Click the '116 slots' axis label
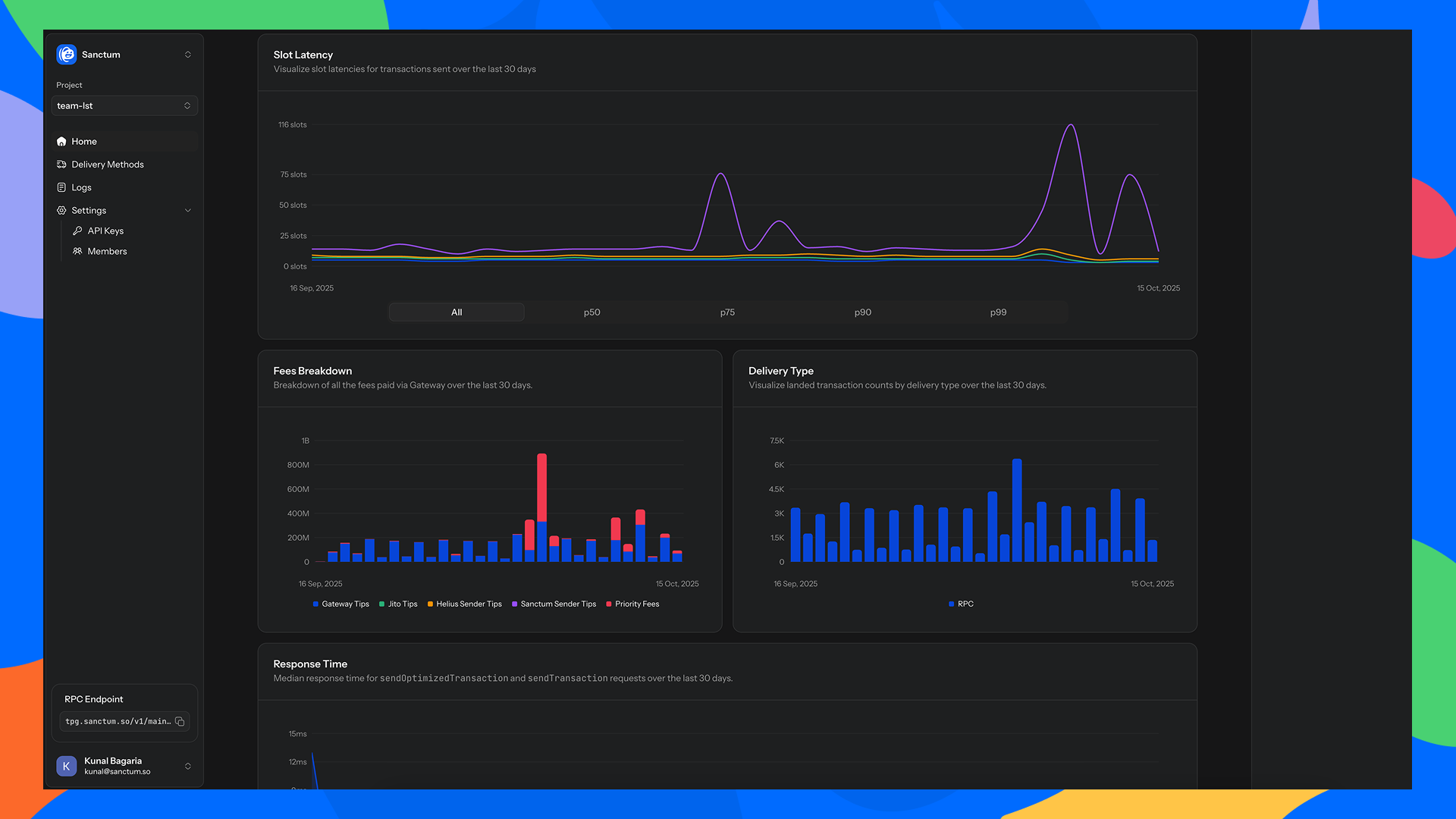Screen dimensions: 1456x819 click(293, 125)
